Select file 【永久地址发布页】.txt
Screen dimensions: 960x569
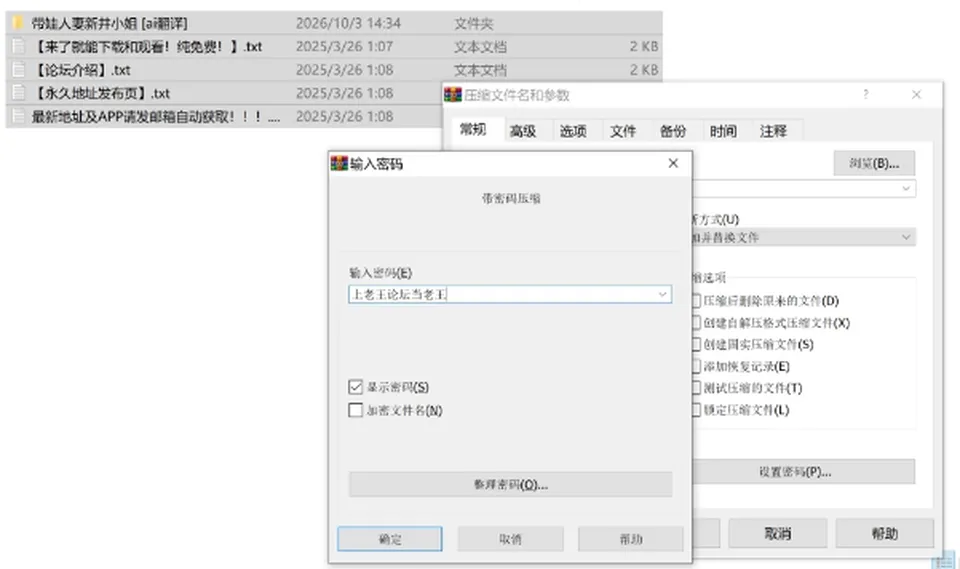pyautogui.click(x=101, y=93)
